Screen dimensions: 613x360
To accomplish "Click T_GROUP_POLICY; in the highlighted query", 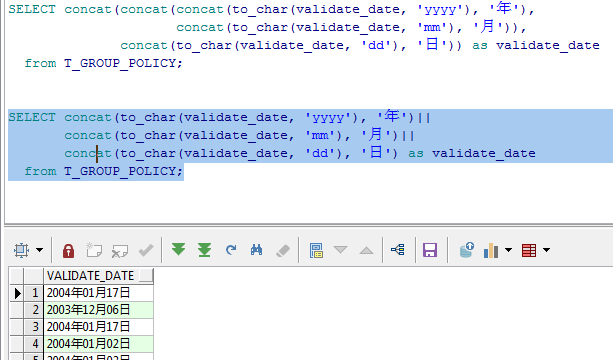I will (x=123, y=171).
